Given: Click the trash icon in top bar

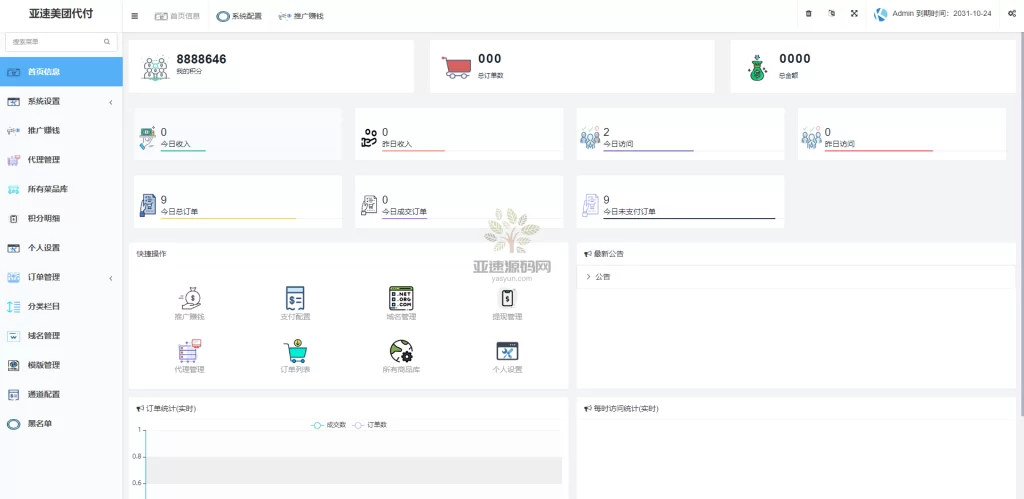Looking at the screenshot, I should tap(809, 15).
